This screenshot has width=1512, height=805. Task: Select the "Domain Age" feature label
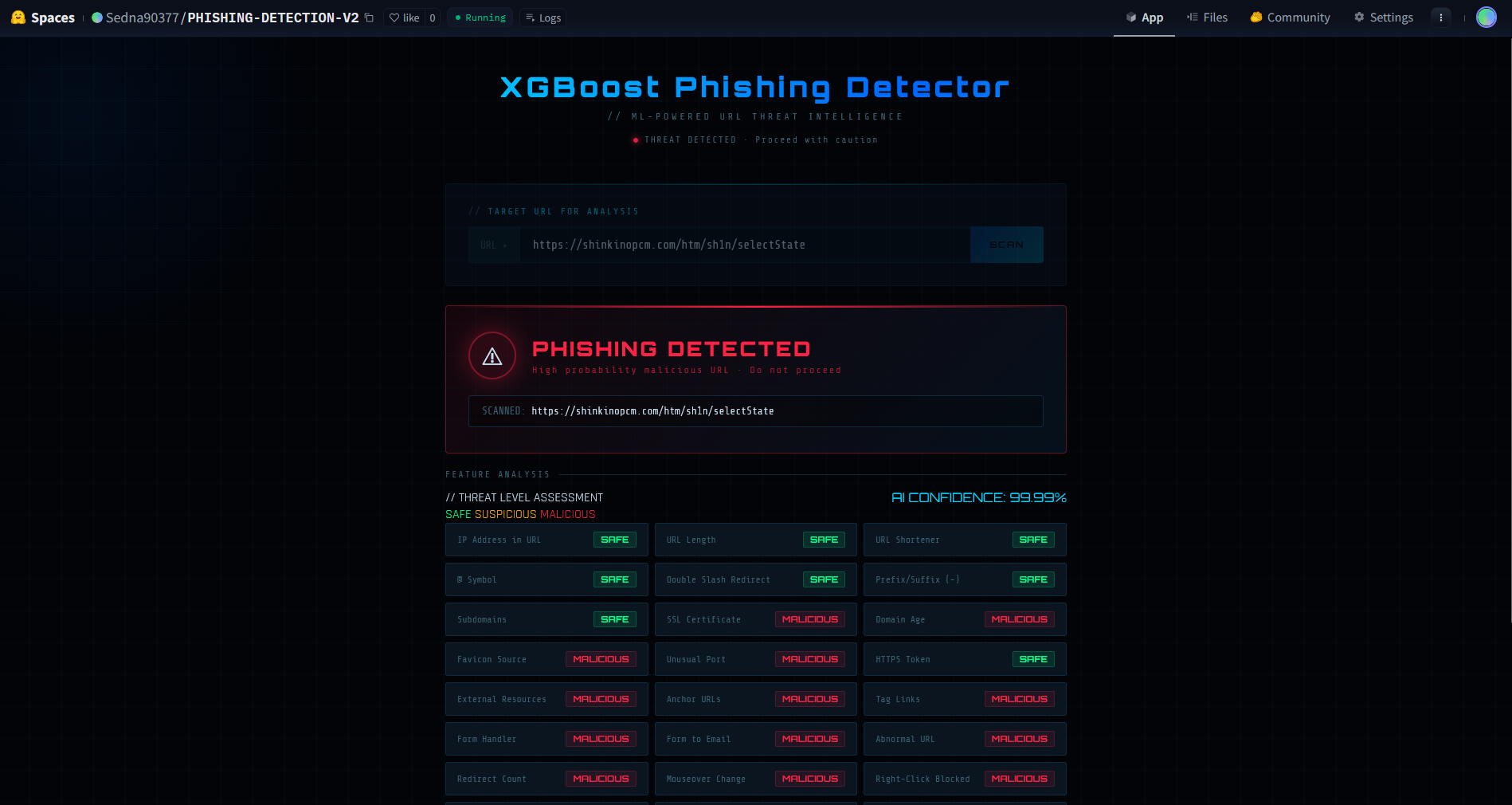(900, 619)
